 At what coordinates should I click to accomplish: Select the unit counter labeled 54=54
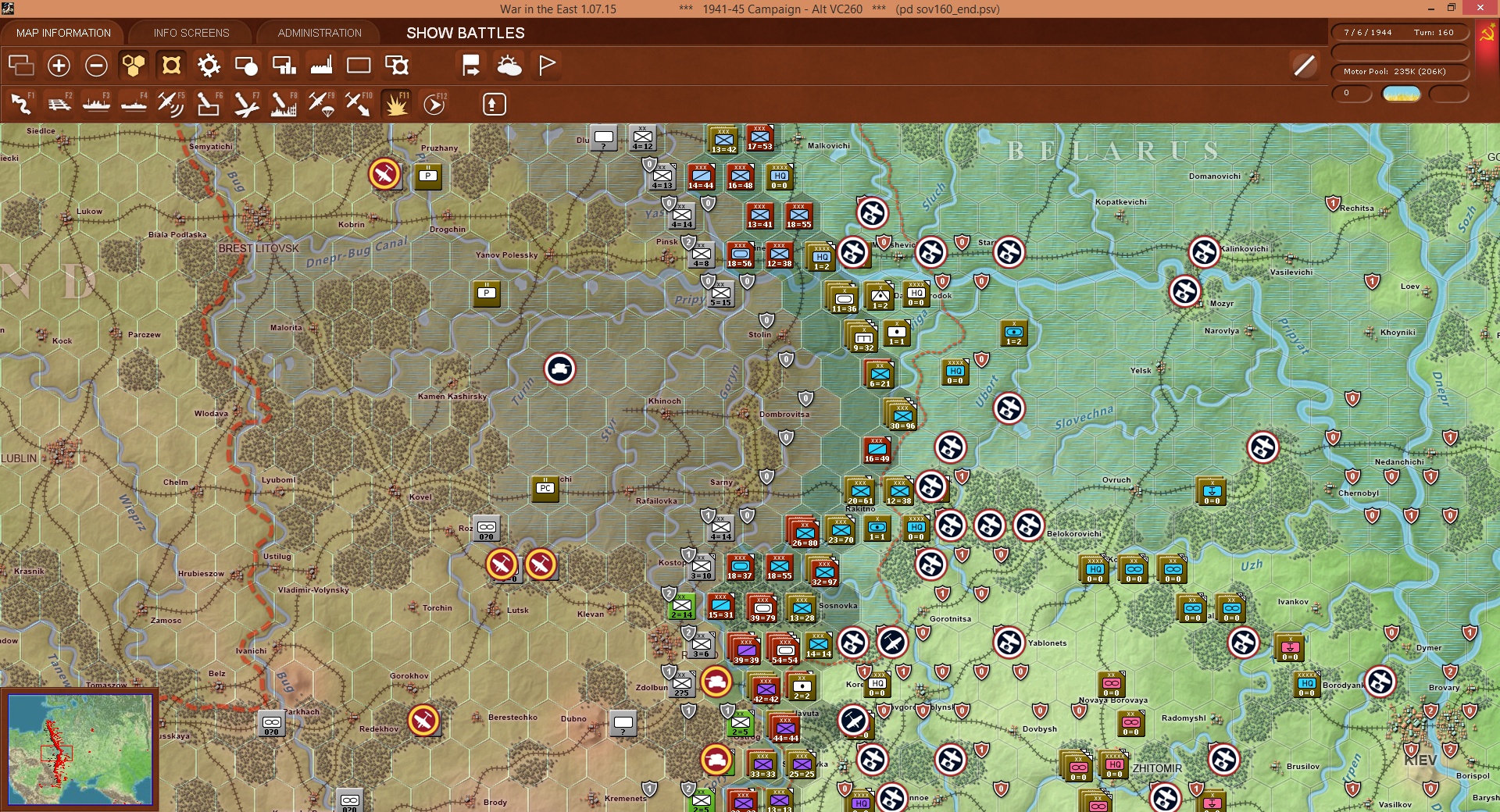click(784, 649)
